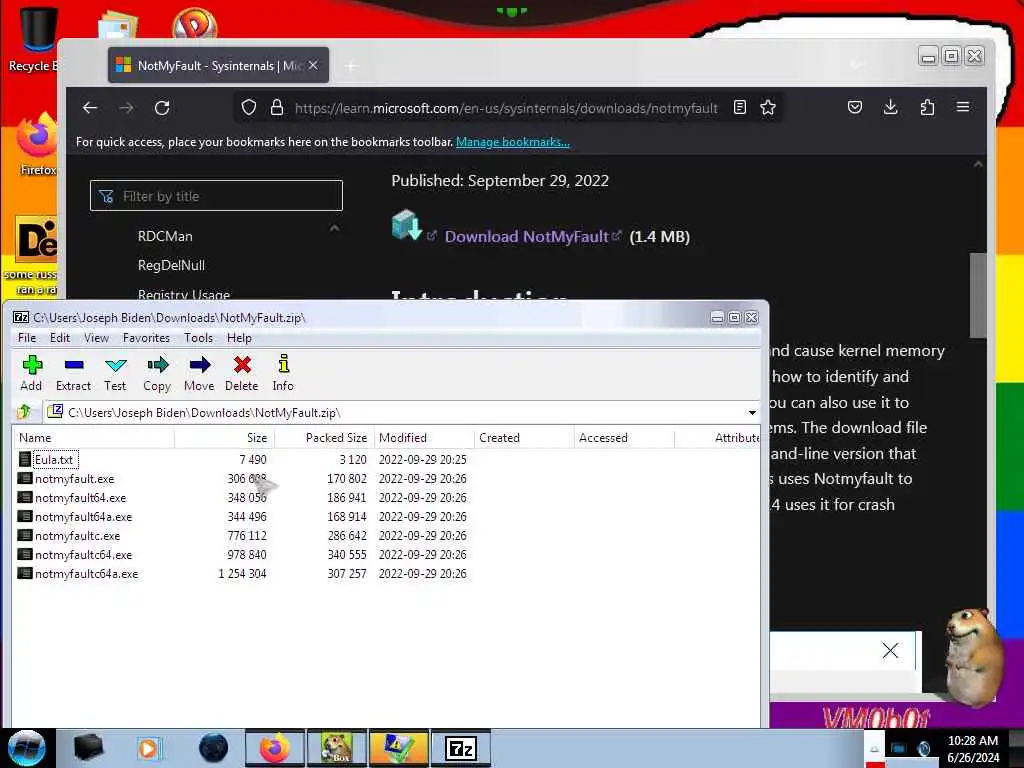This screenshot has height=768, width=1024.
Task: Open RegDelNull in the sidebar list
Action: [x=171, y=265]
